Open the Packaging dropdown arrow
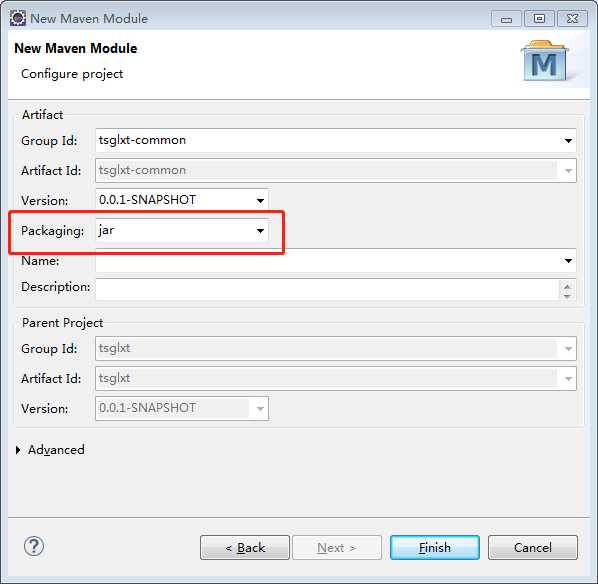This screenshot has width=598, height=584. click(260, 230)
